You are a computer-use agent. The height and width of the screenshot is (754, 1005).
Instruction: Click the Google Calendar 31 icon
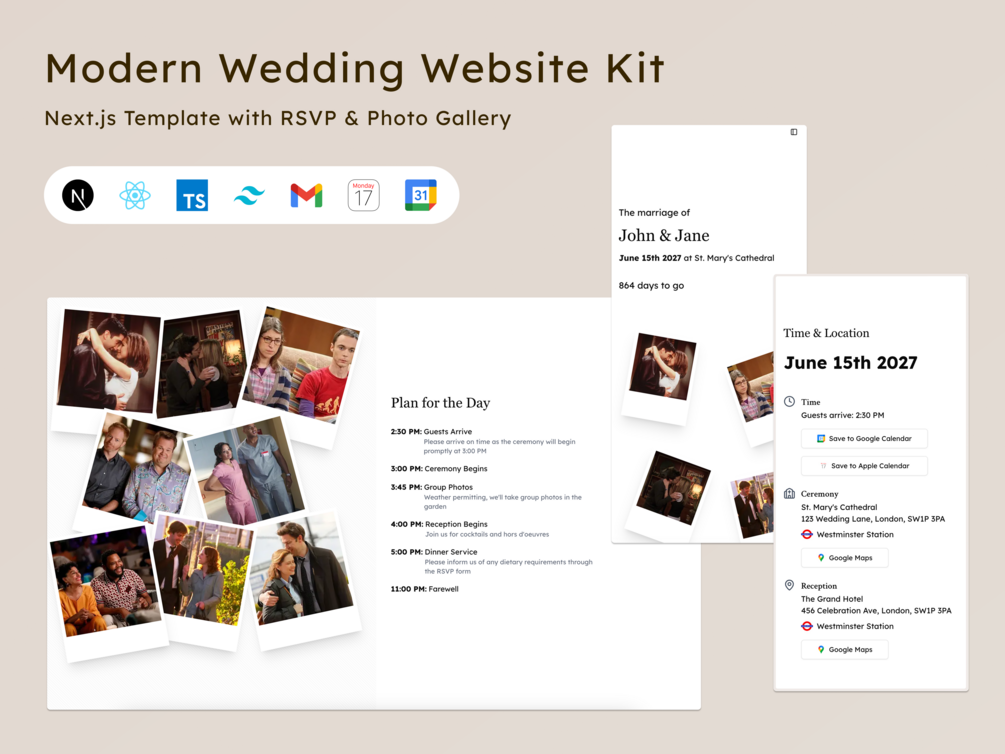420,196
